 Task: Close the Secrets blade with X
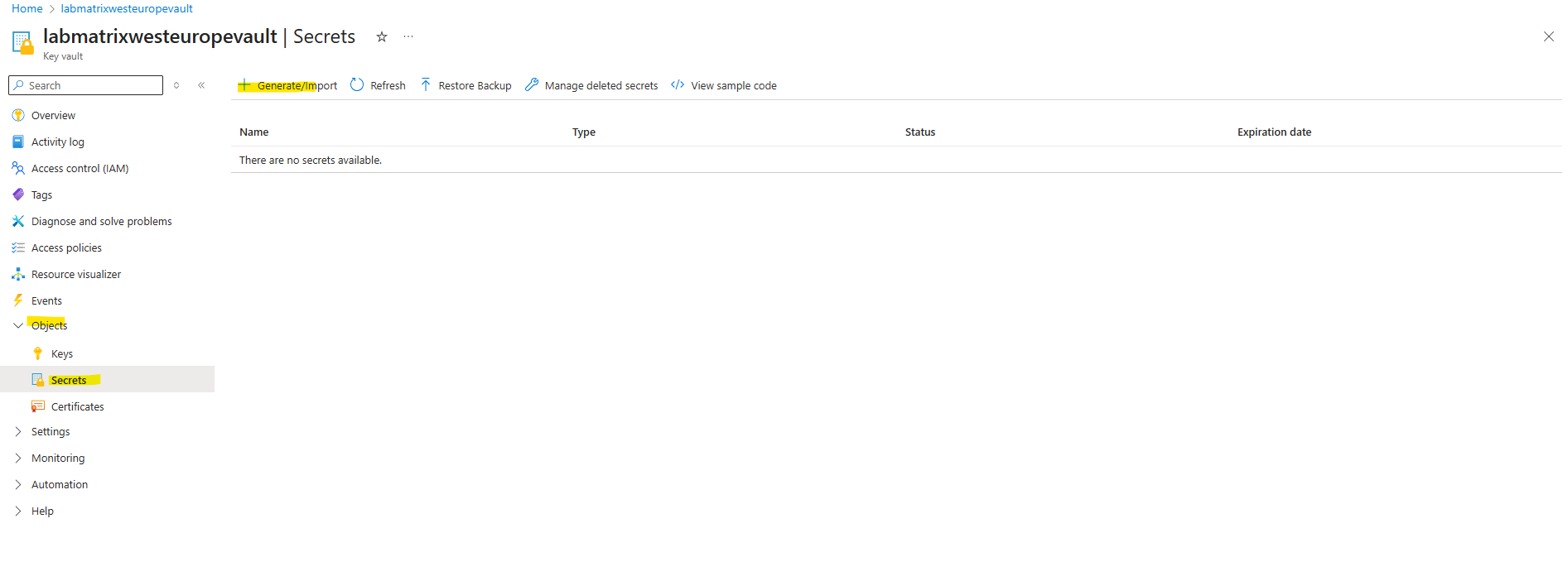pos(1549,36)
